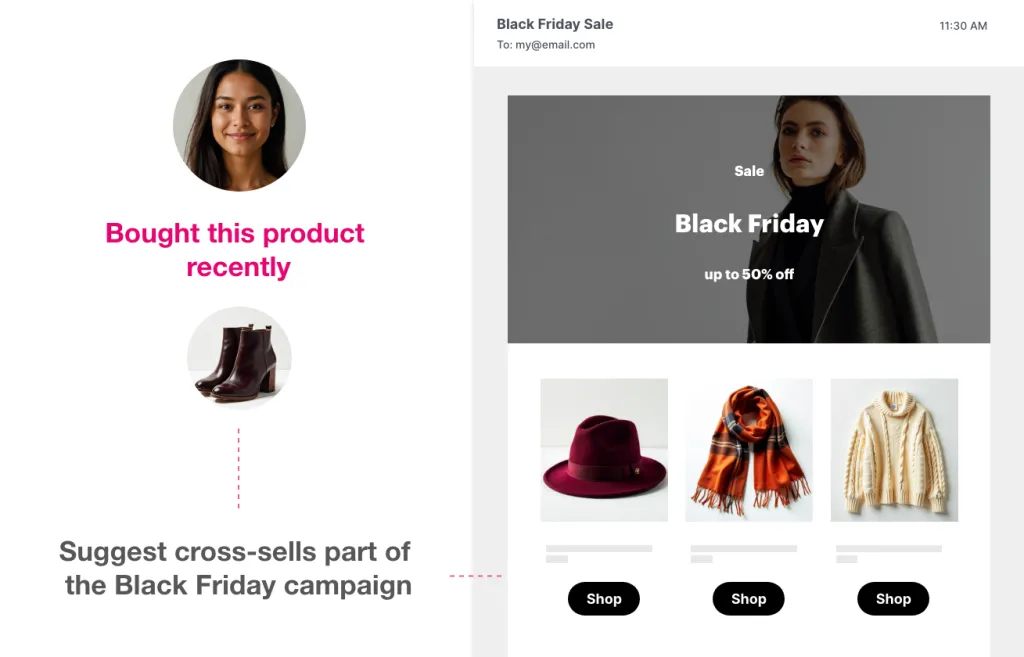Screen dimensions: 1024x657
Task: Click the Black Friday Sale email subject
Action: (555, 24)
